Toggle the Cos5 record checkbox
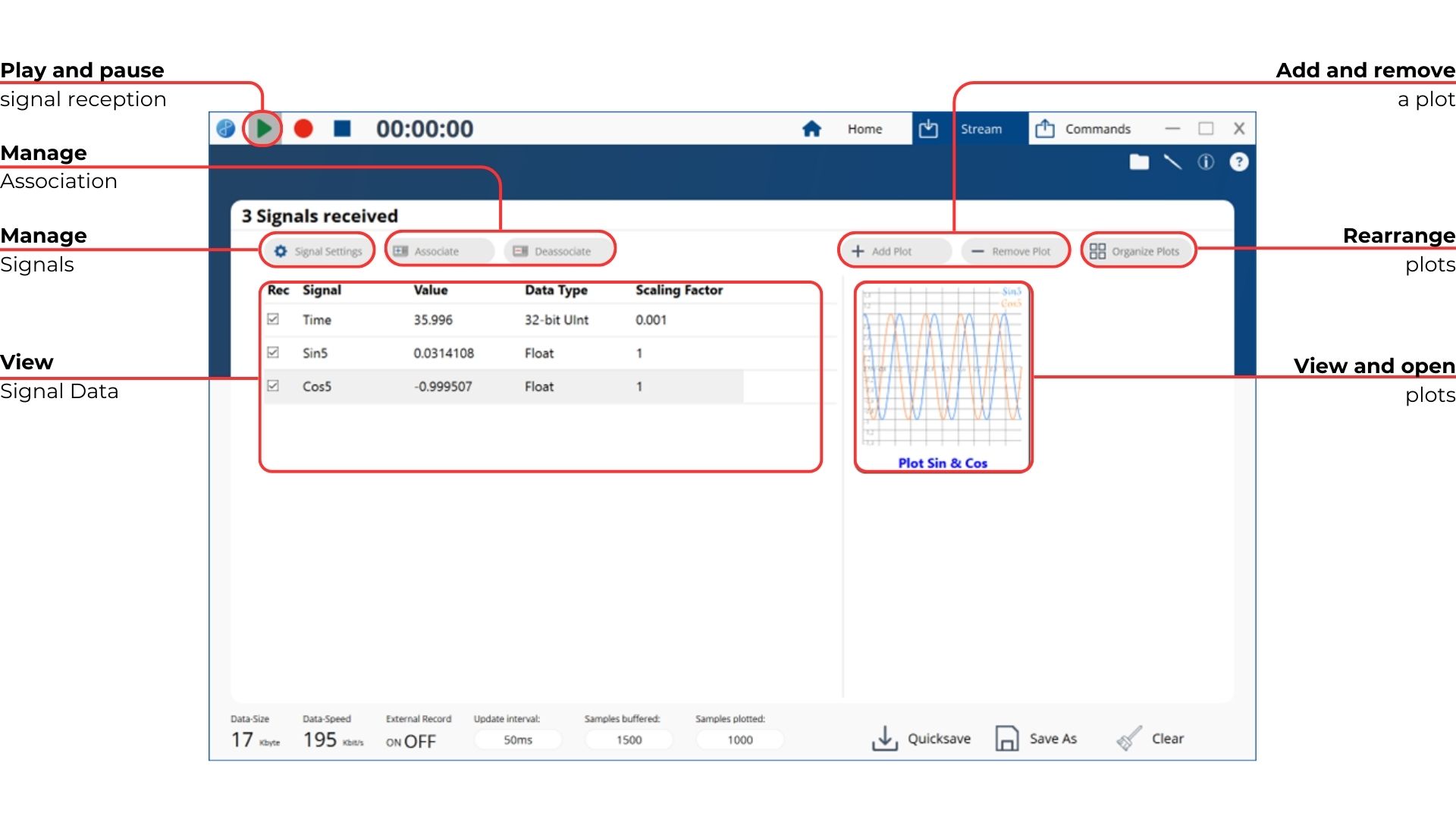Screen dimensions: 1456x819 coord(273,386)
